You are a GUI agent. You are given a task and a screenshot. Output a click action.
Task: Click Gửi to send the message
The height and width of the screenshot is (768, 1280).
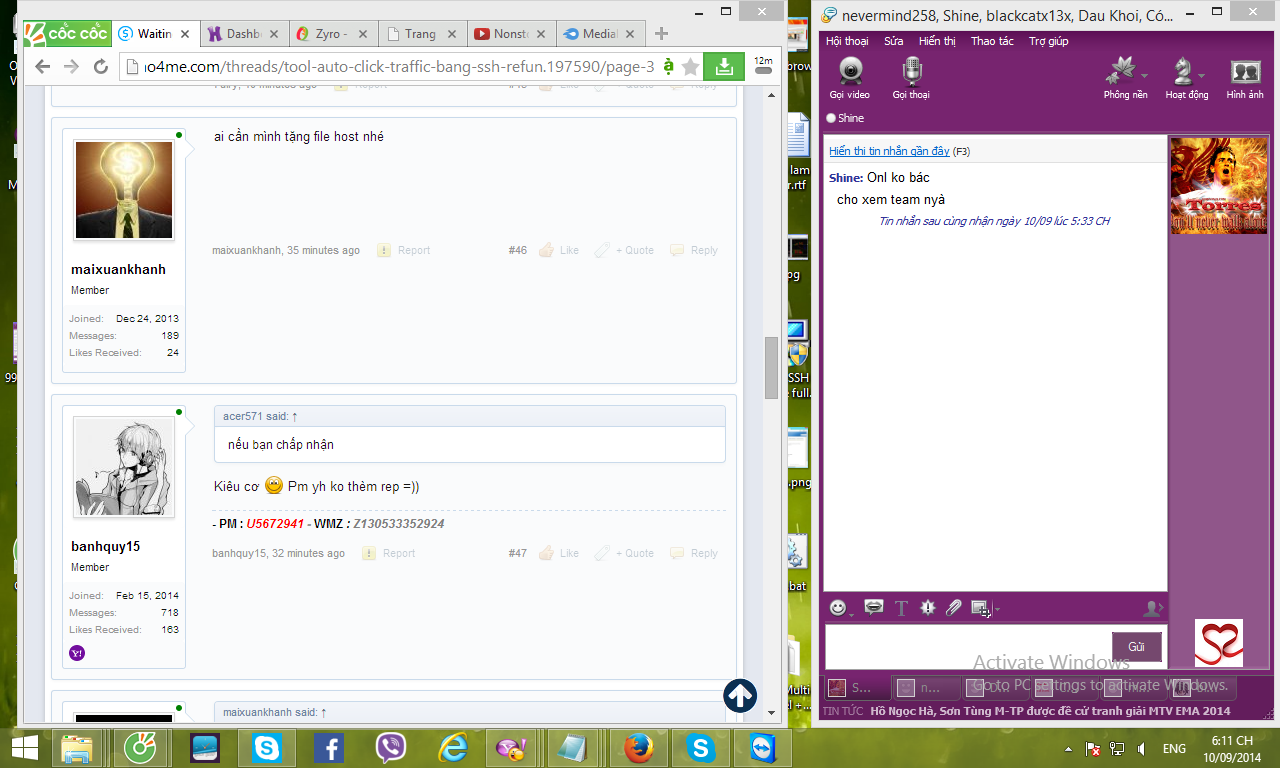pos(1137,646)
